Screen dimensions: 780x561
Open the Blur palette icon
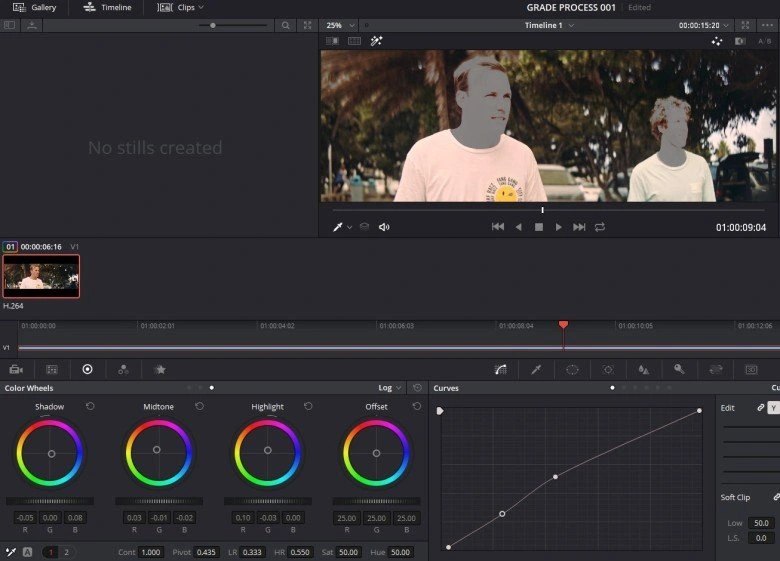644,370
